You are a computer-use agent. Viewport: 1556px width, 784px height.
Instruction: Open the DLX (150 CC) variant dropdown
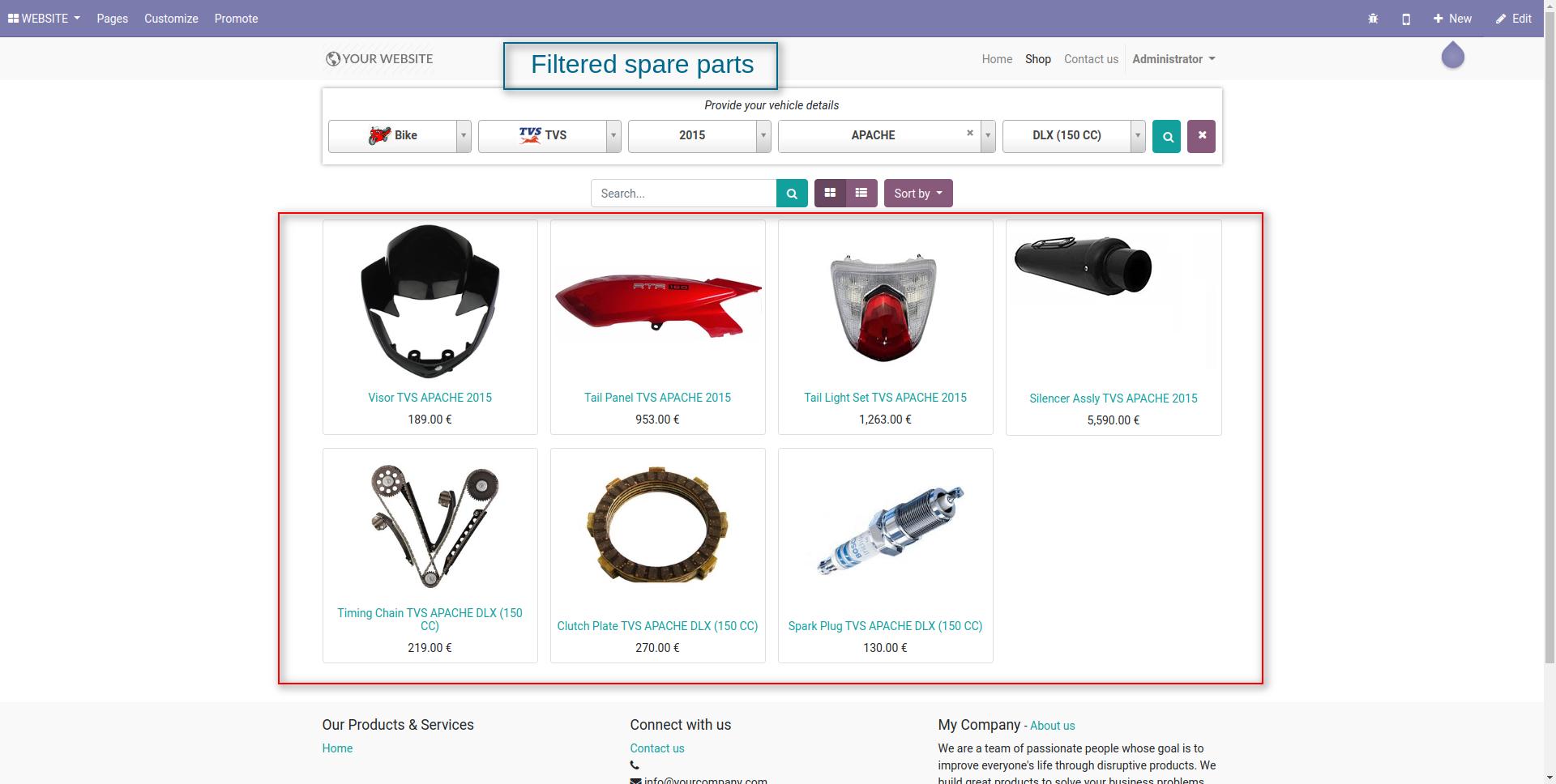point(1074,136)
